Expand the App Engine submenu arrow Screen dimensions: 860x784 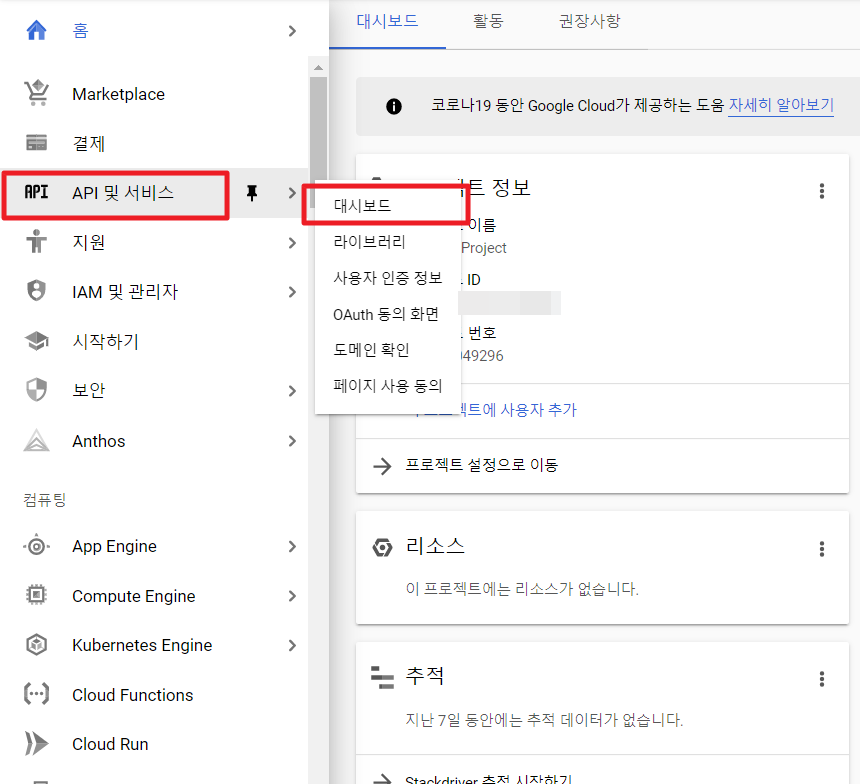coord(292,546)
